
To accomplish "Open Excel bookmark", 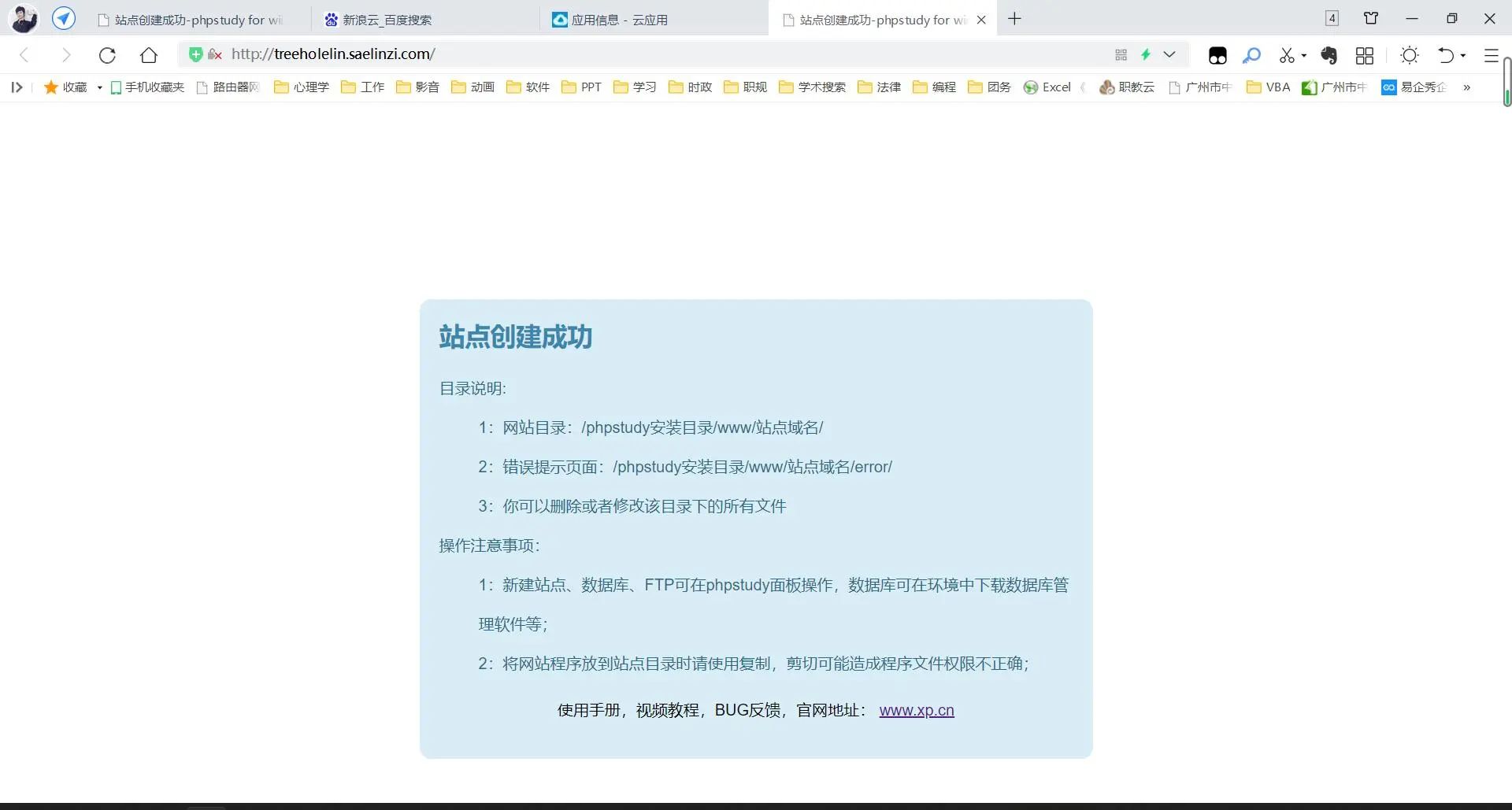I will click(1047, 87).
